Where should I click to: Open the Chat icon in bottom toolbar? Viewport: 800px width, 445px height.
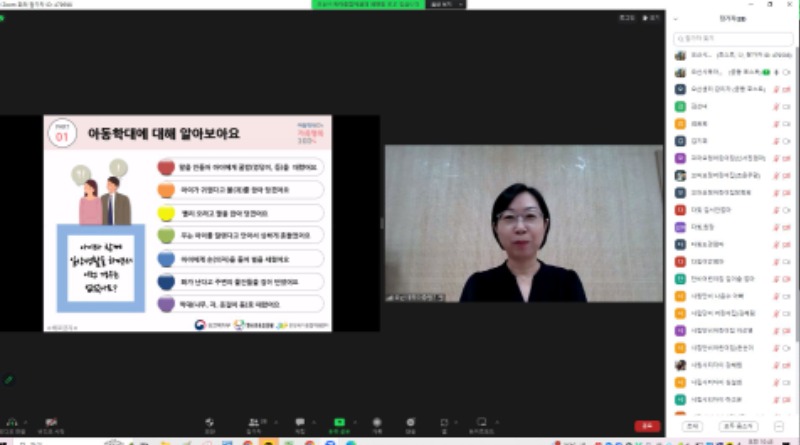point(299,422)
